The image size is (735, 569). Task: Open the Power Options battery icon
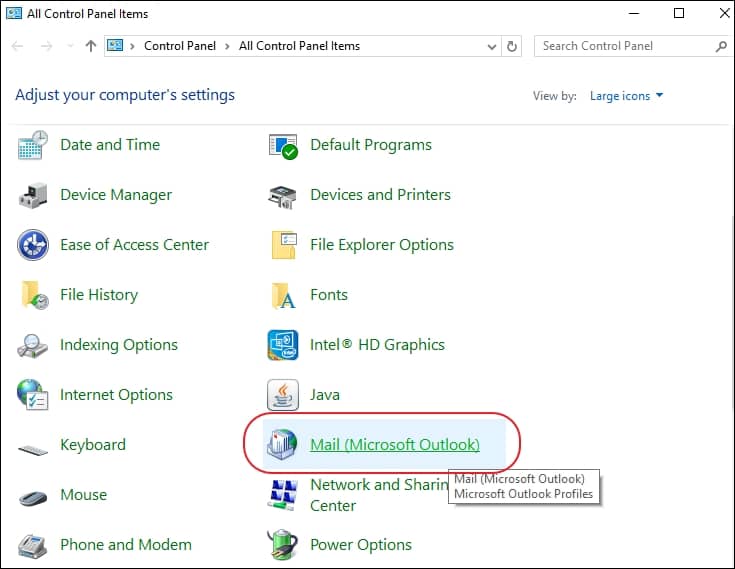coord(283,545)
